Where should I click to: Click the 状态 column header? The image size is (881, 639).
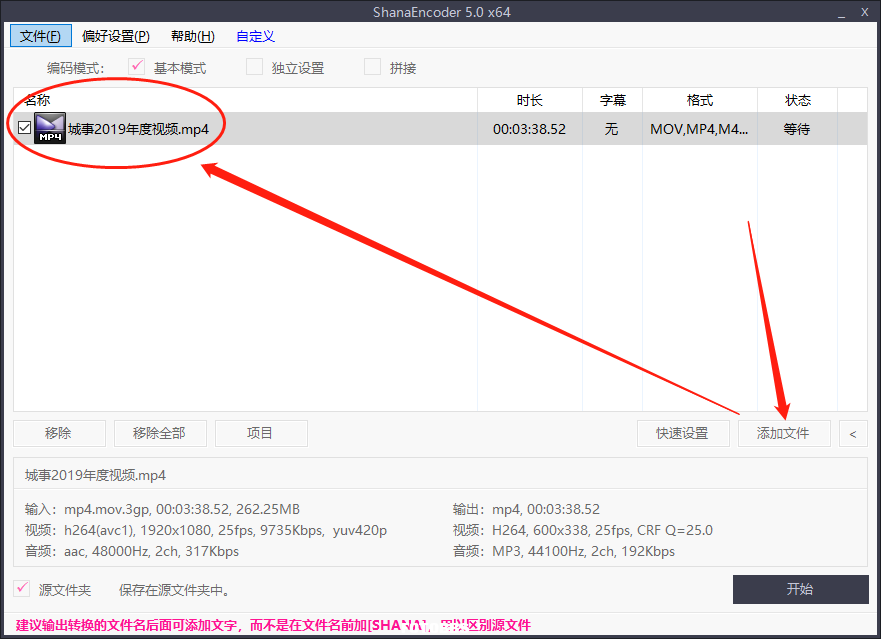(x=798, y=100)
